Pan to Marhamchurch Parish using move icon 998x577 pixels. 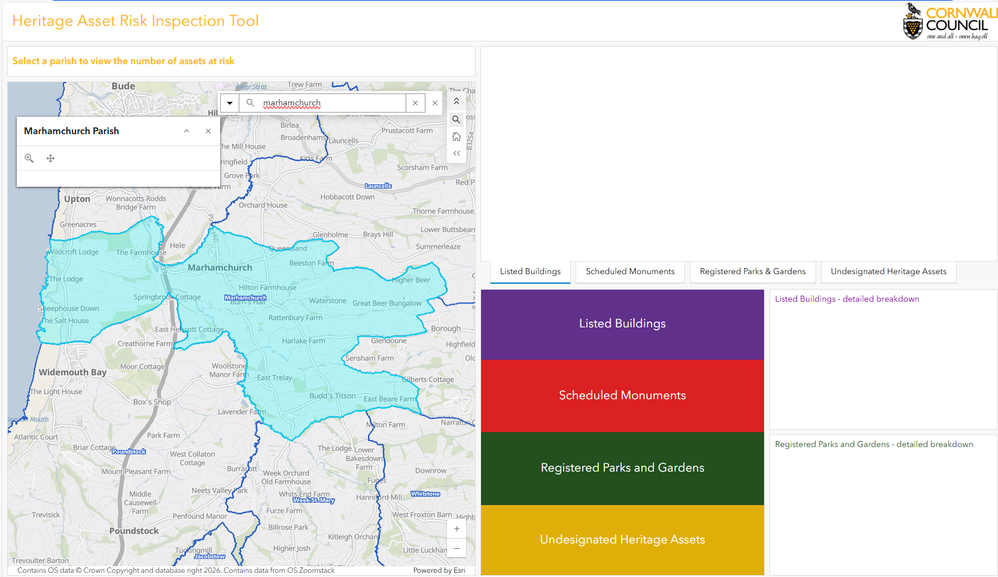50,158
